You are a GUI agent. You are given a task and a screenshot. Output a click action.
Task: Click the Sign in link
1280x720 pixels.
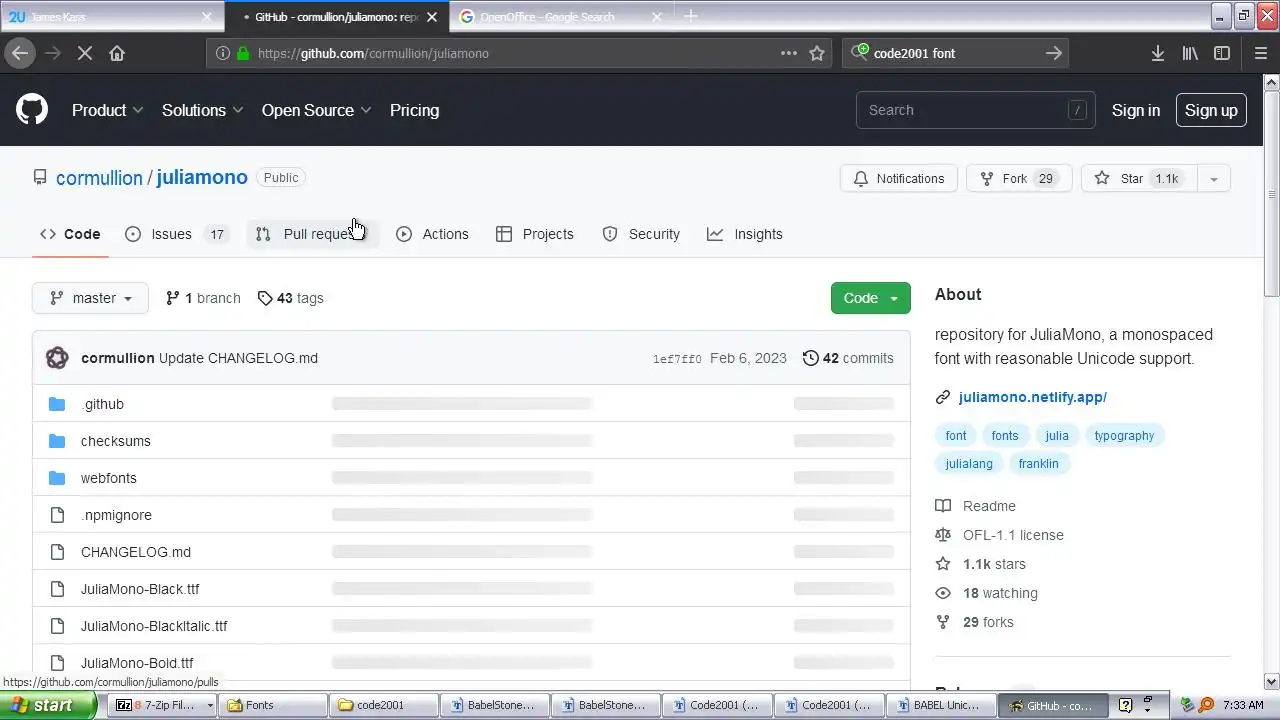[1136, 110]
